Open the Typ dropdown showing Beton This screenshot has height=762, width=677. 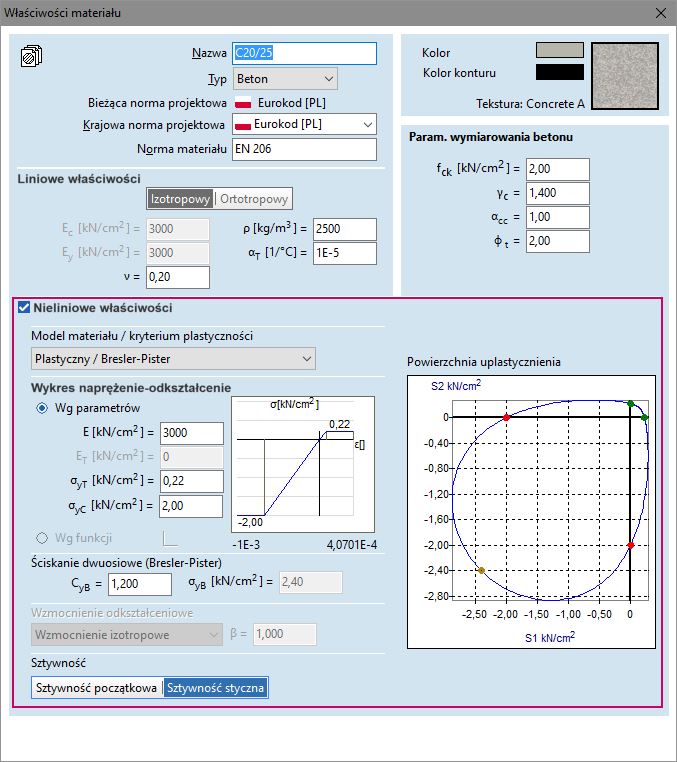click(x=285, y=78)
